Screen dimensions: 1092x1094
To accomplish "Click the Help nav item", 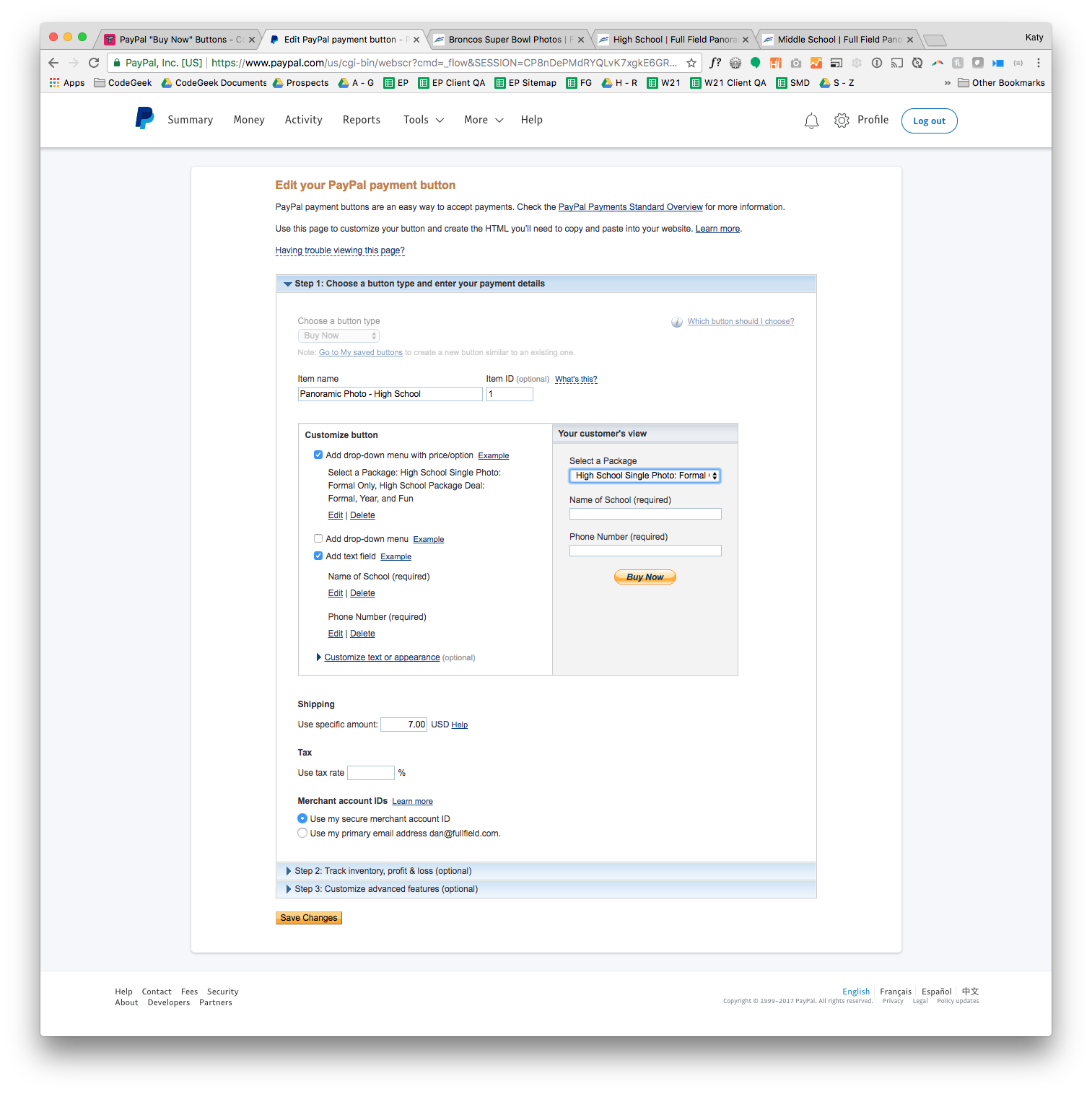I will coord(532,120).
